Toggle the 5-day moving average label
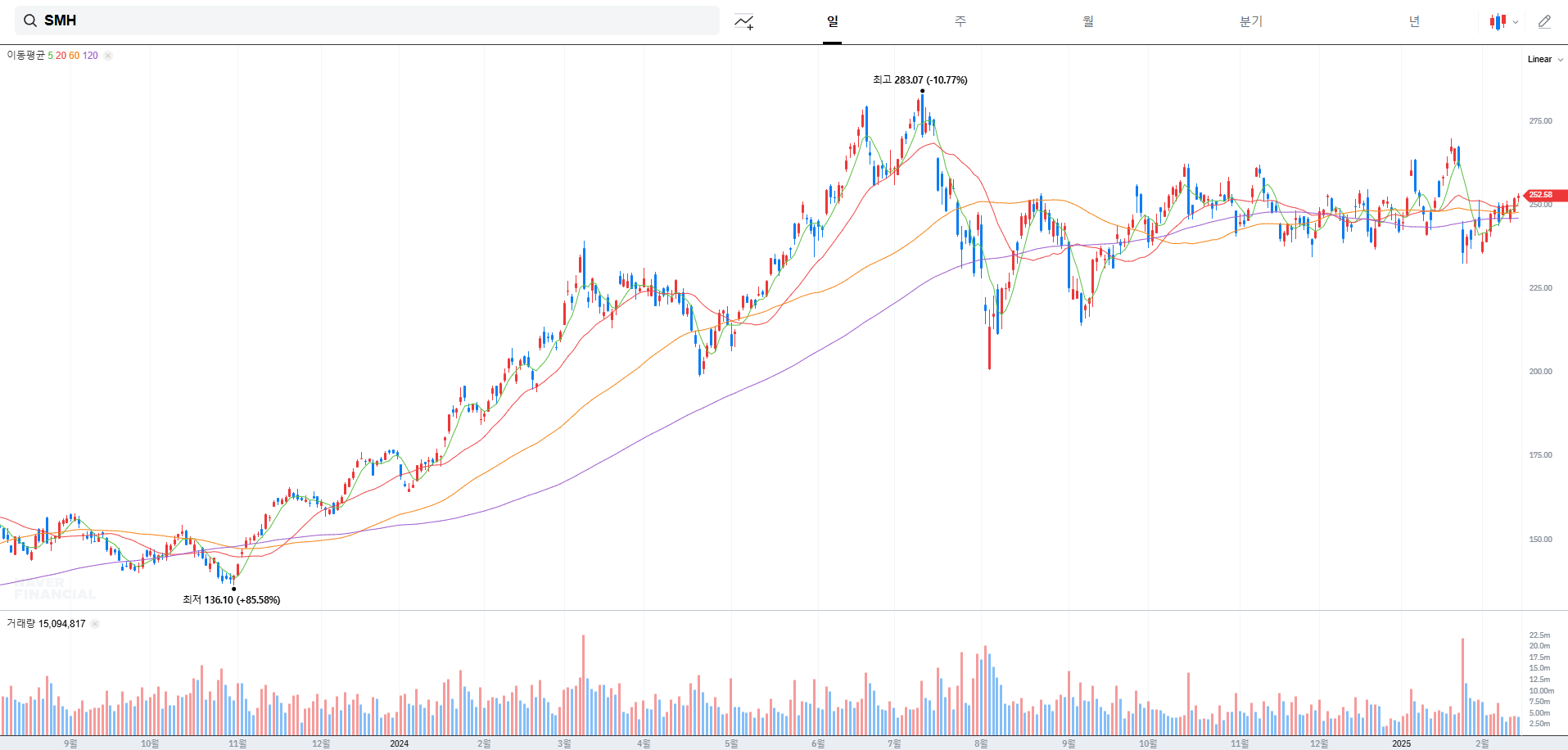The width and height of the screenshot is (1568, 750). click(x=50, y=55)
